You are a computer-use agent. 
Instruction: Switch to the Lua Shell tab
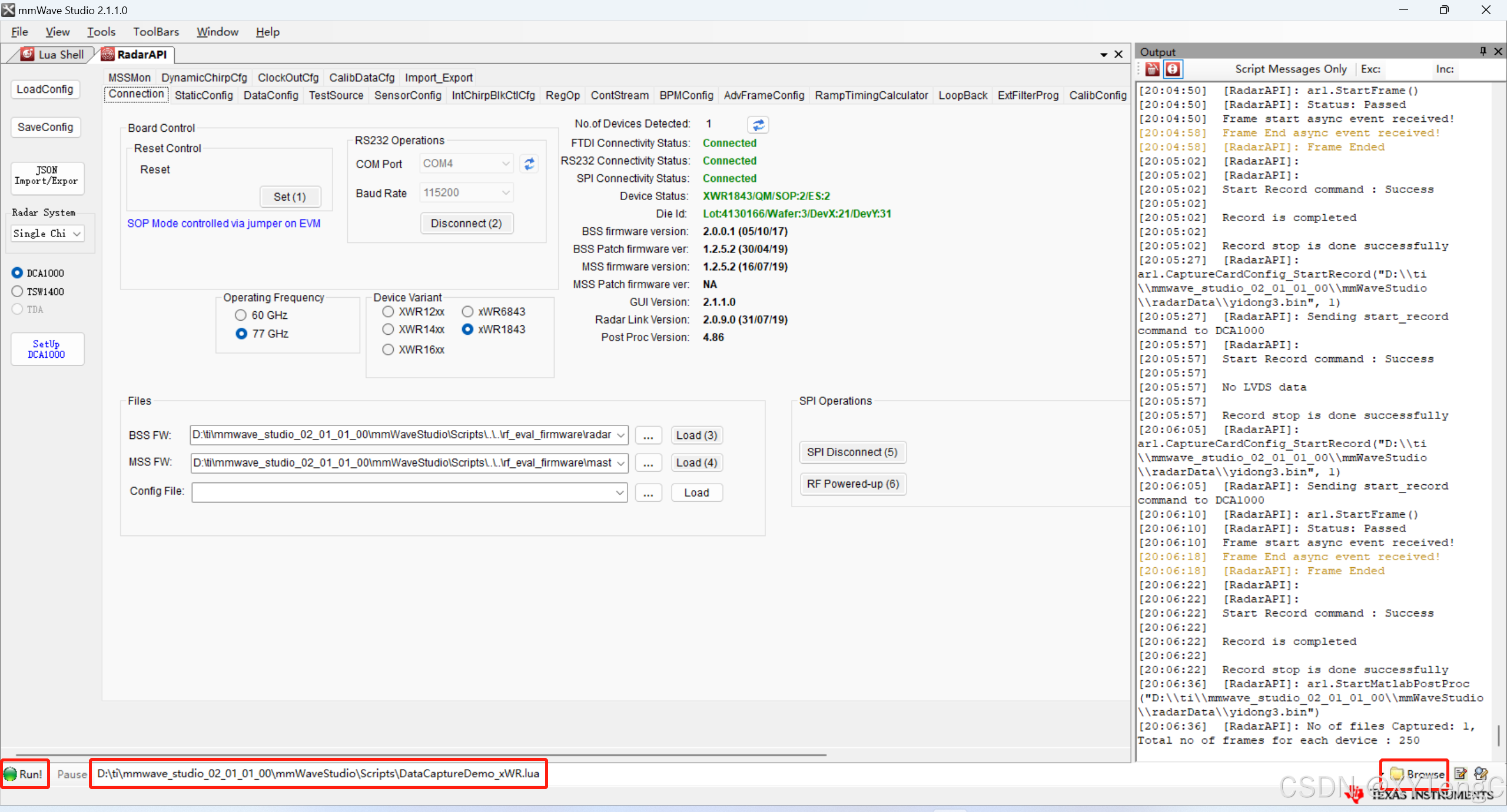53,55
